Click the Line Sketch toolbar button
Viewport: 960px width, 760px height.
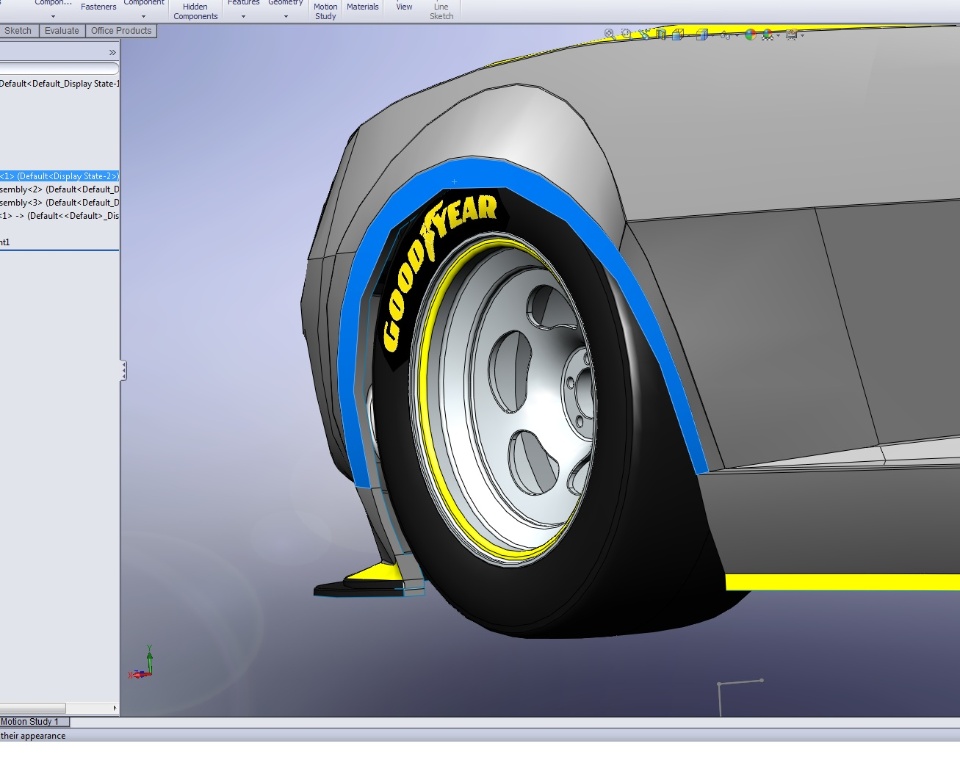[441, 11]
